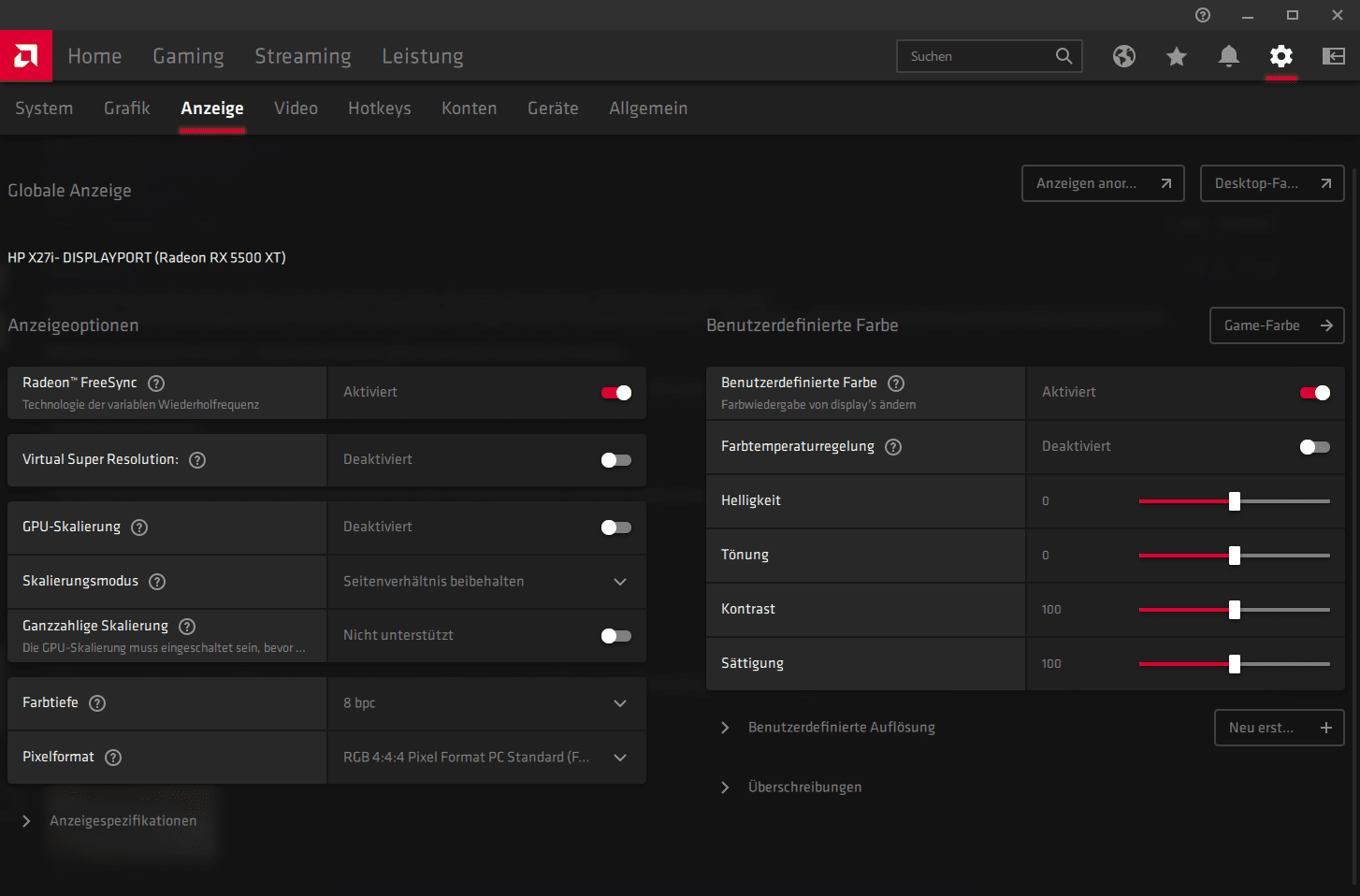
Task: Click Tönung value 0
Action: (1046, 556)
